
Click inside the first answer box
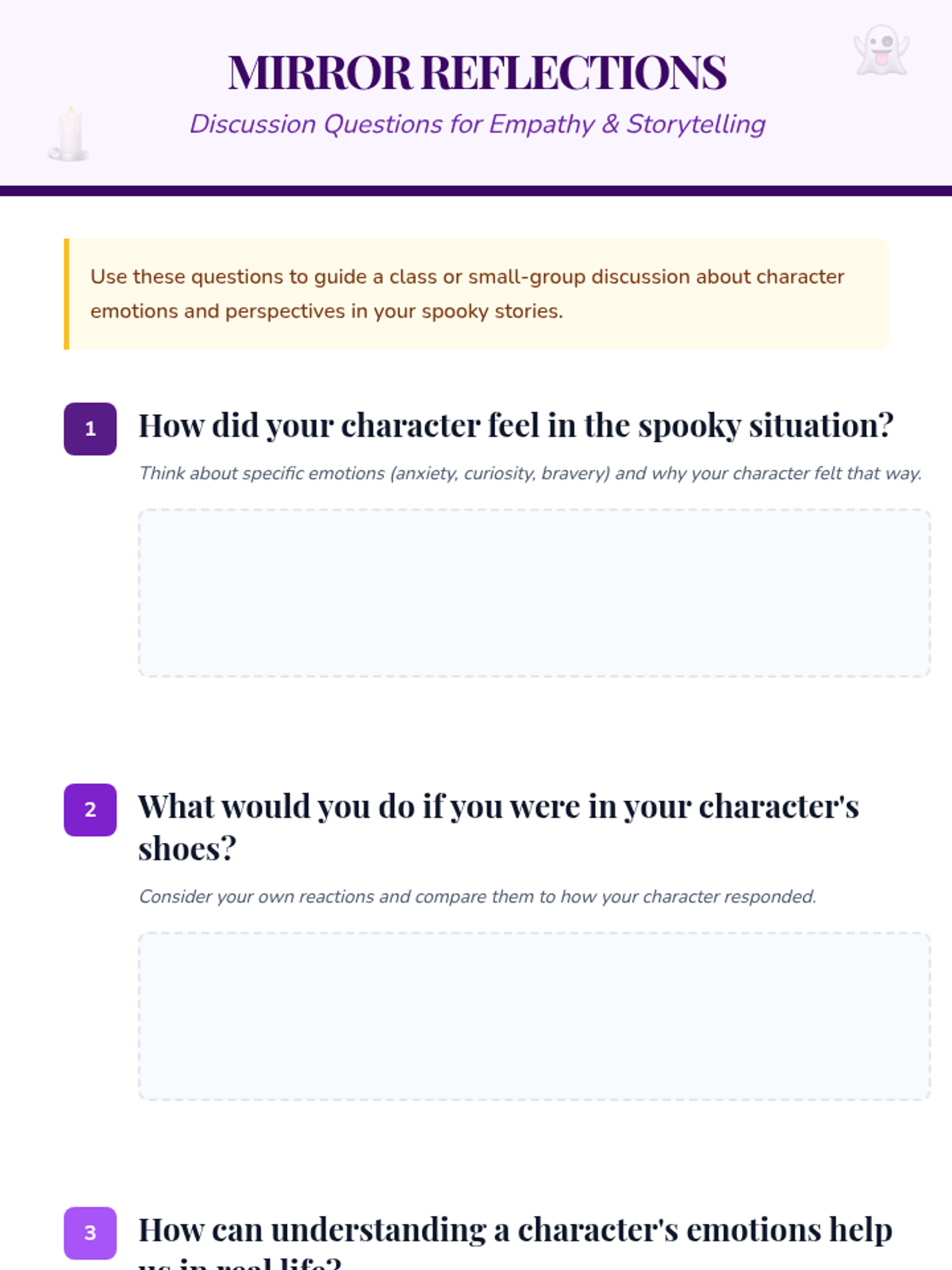tap(534, 593)
